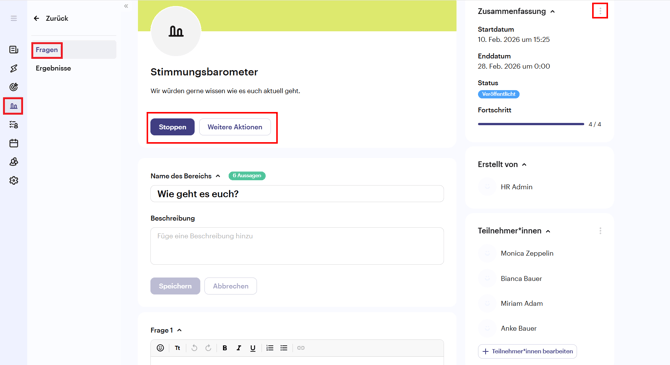This screenshot has width=670, height=365.
Task: Open the Teilnehmer*innen three-dot menu
Action: pos(600,231)
